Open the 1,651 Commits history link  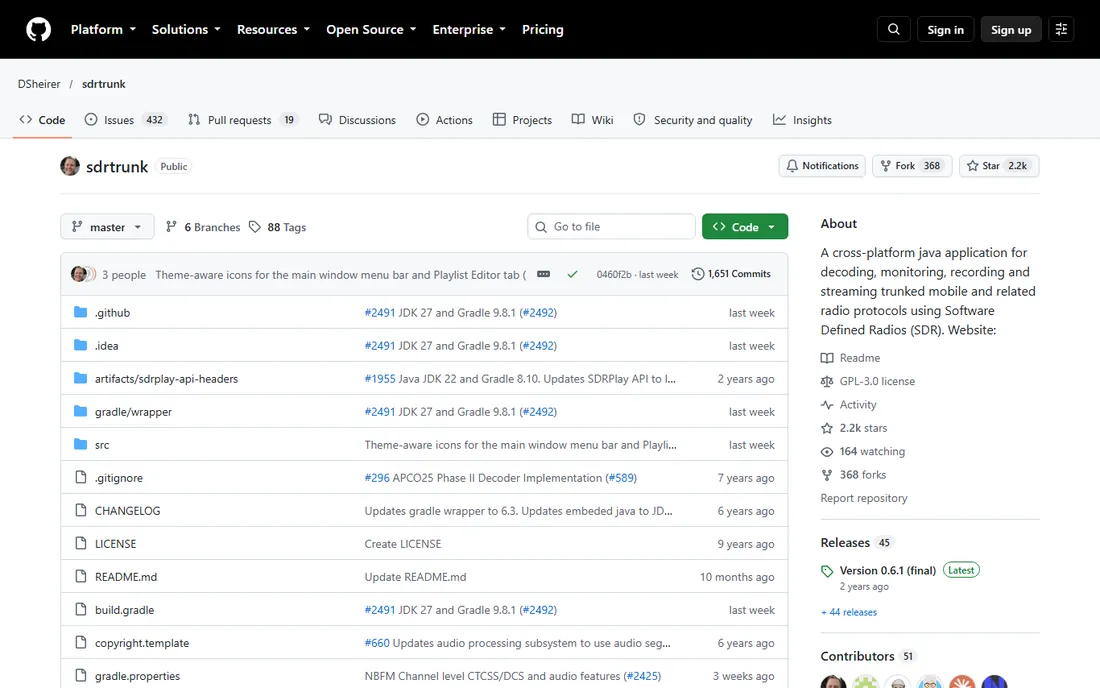[x=731, y=274]
